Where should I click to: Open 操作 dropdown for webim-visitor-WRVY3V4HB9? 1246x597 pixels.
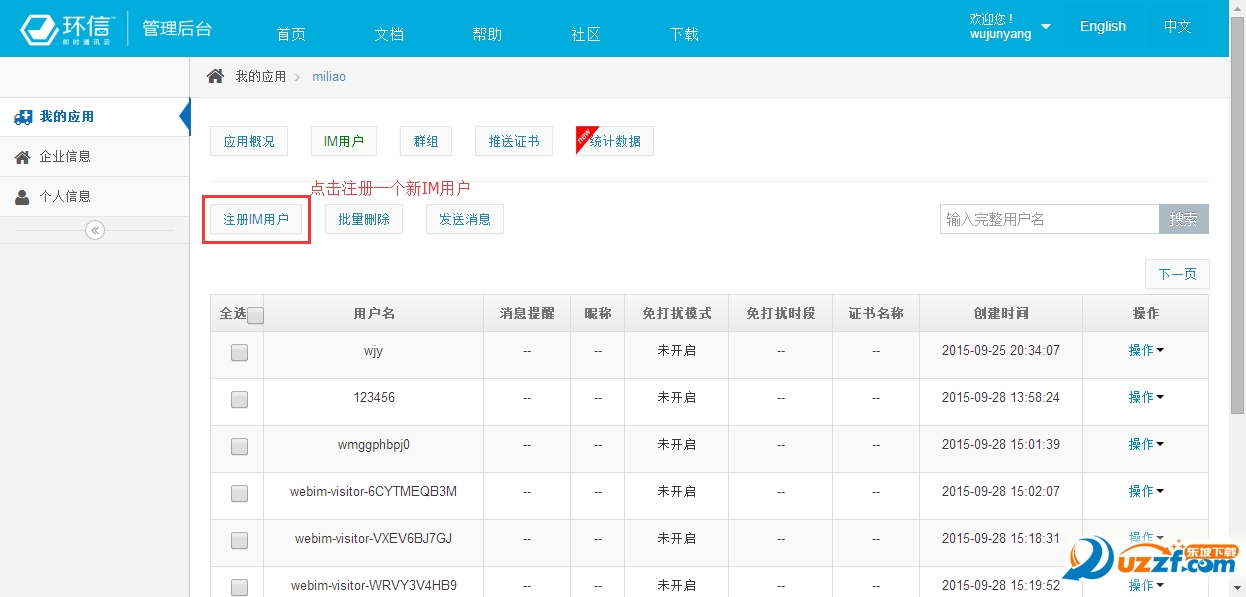pyautogui.click(x=1146, y=585)
